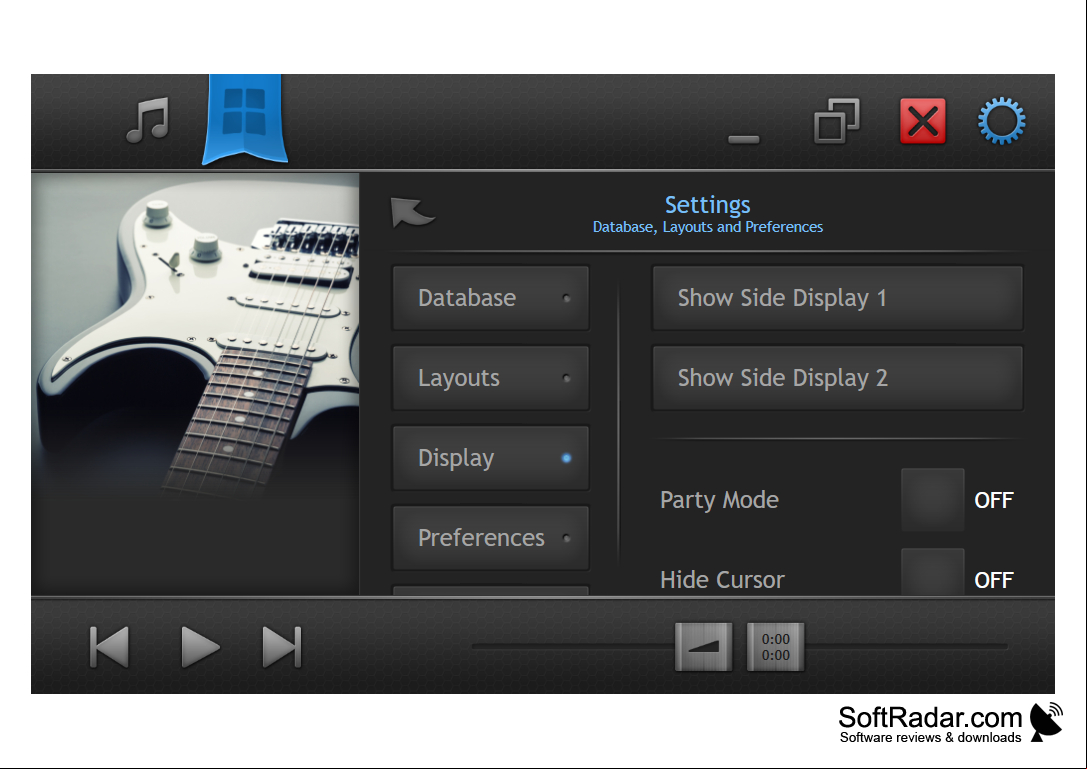Viewport: 1087px width, 769px height.
Task: Close the player with the red X
Action: click(x=923, y=121)
